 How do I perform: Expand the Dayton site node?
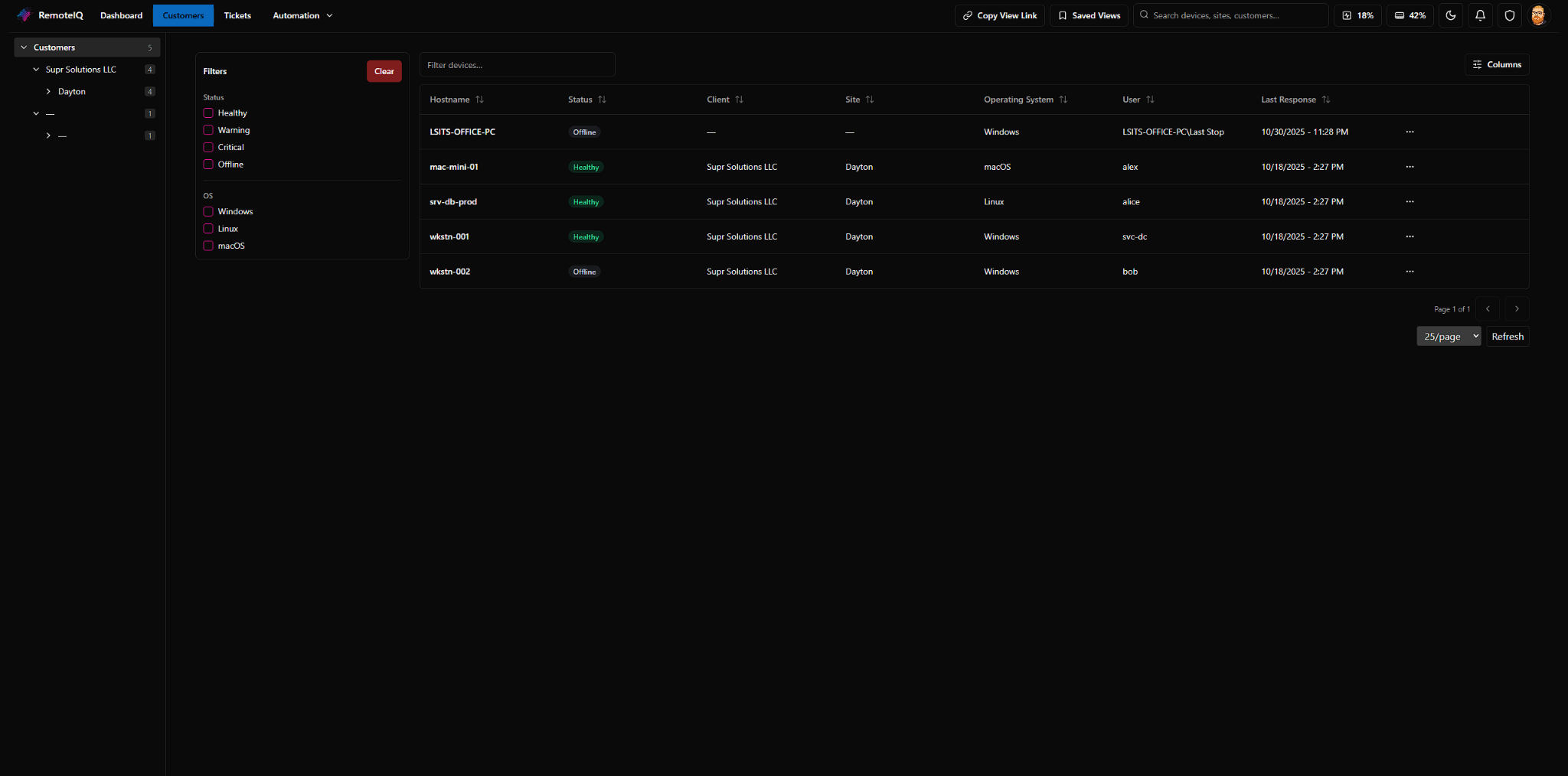(48, 92)
